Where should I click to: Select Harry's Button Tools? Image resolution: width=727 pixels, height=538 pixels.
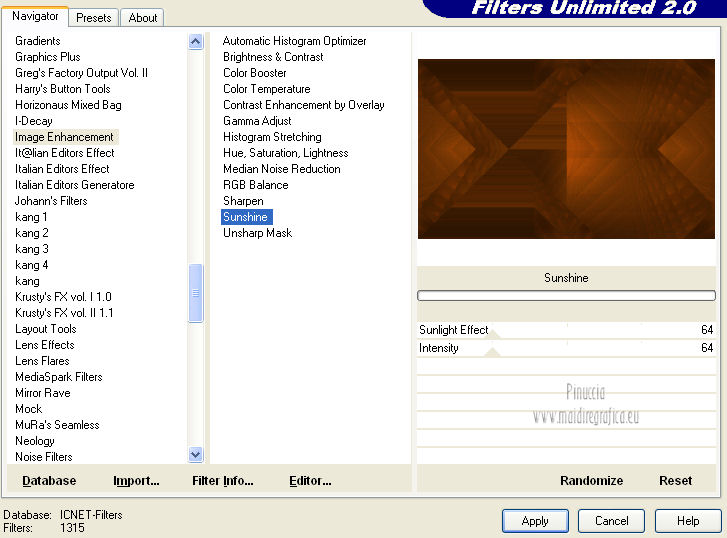[x=63, y=89]
